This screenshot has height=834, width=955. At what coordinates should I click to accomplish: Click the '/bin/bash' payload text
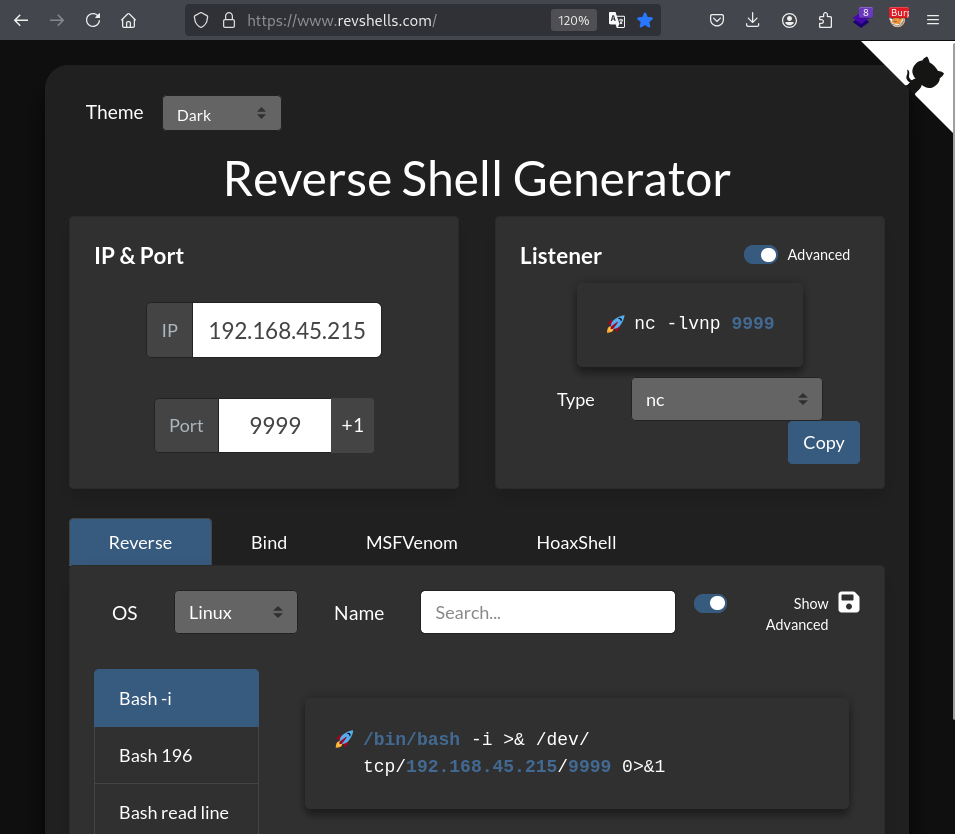pos(412,740)
